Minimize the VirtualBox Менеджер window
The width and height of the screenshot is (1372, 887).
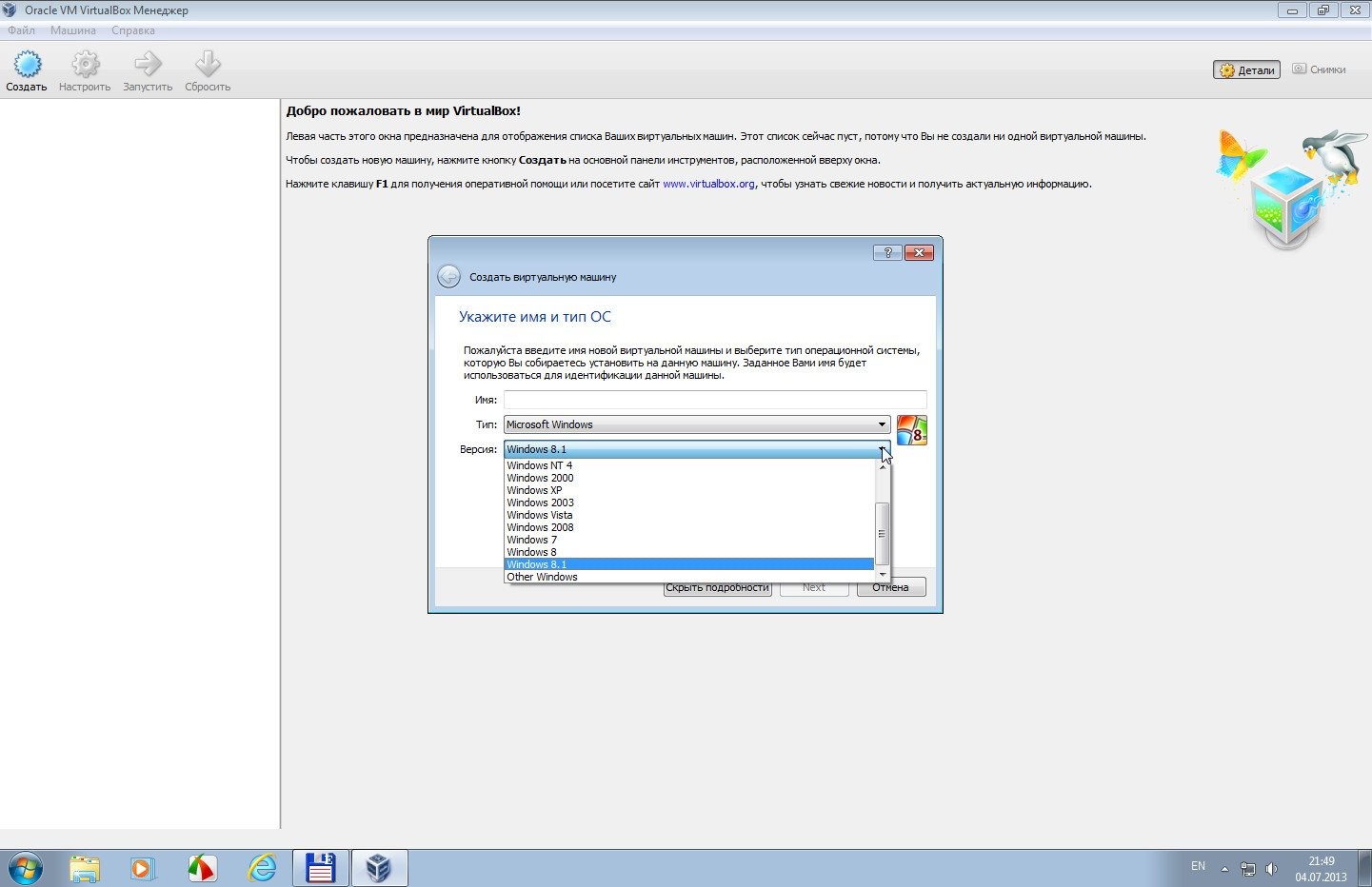[1292, 10]
